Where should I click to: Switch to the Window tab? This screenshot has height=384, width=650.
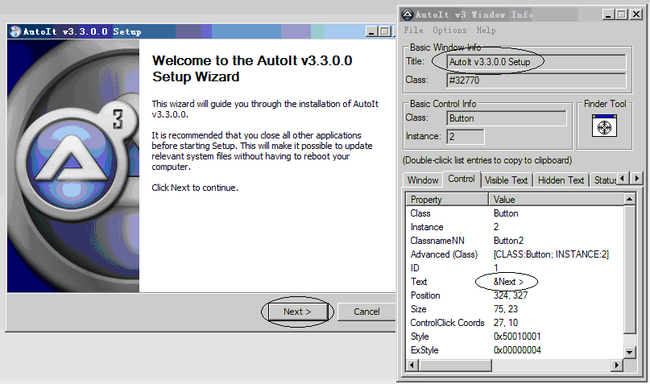[x=422, y=180]
